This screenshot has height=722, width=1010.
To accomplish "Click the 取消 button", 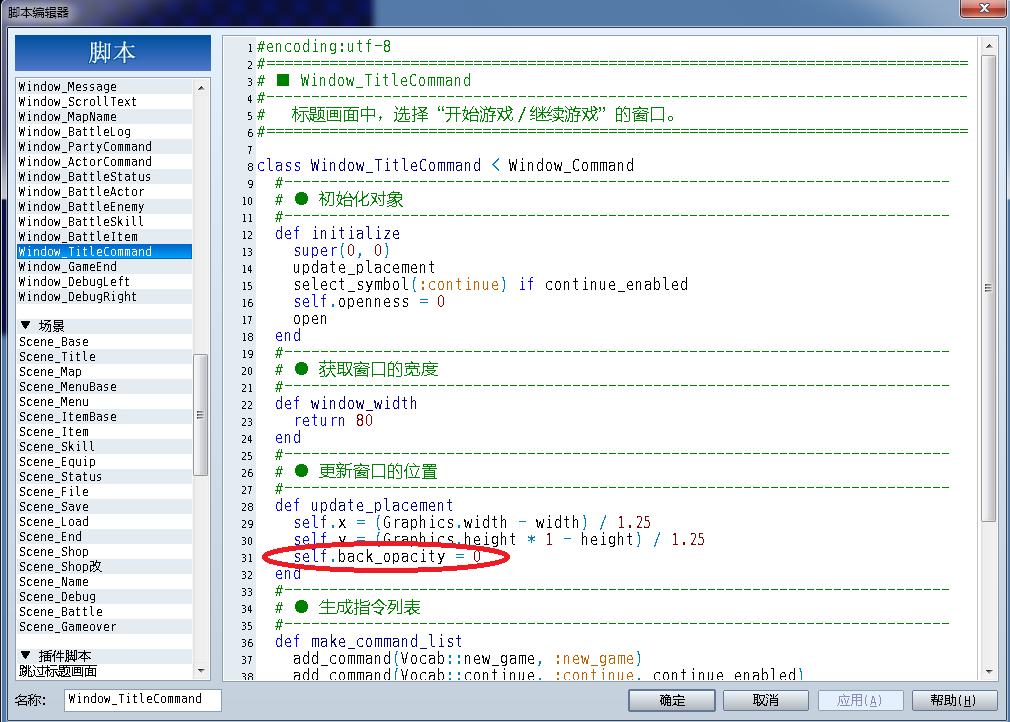I will tap(766, 700).
